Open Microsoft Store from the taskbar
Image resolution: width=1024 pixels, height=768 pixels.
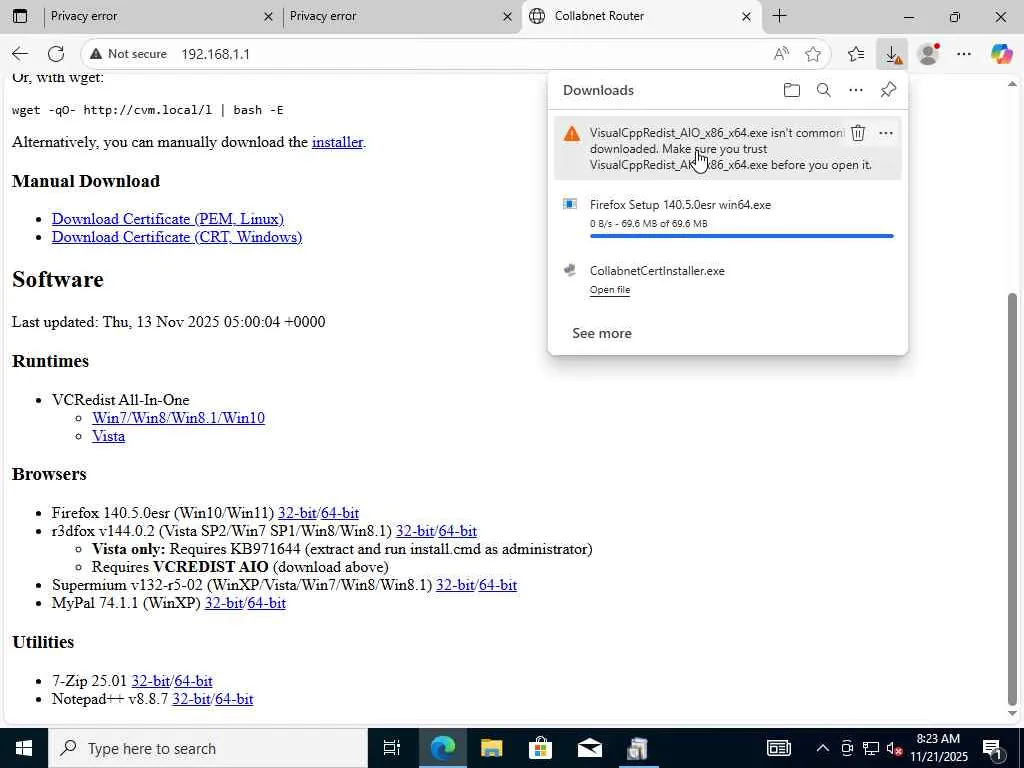coord(540,748)
